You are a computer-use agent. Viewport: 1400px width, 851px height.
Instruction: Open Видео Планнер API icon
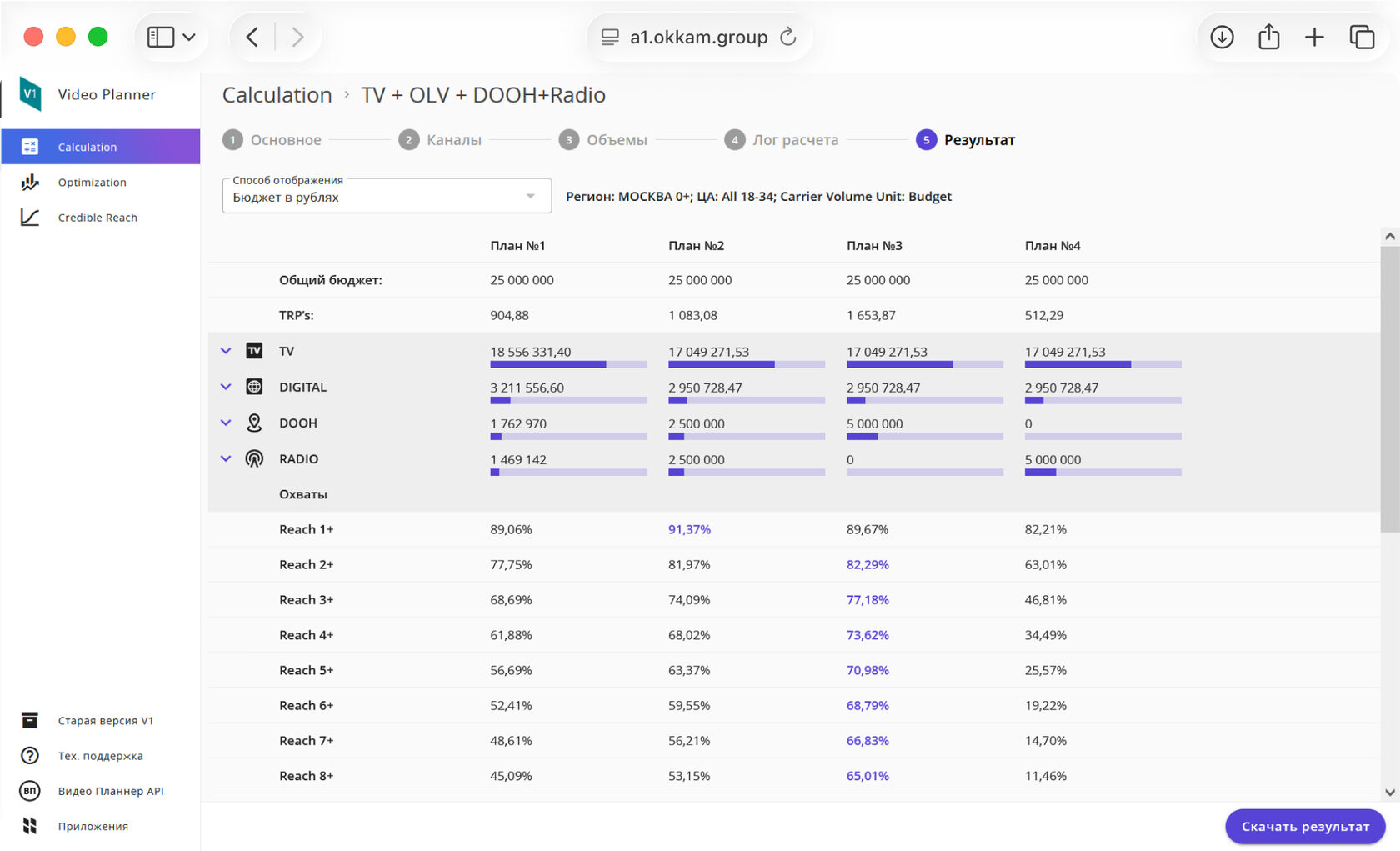(30, 791)
